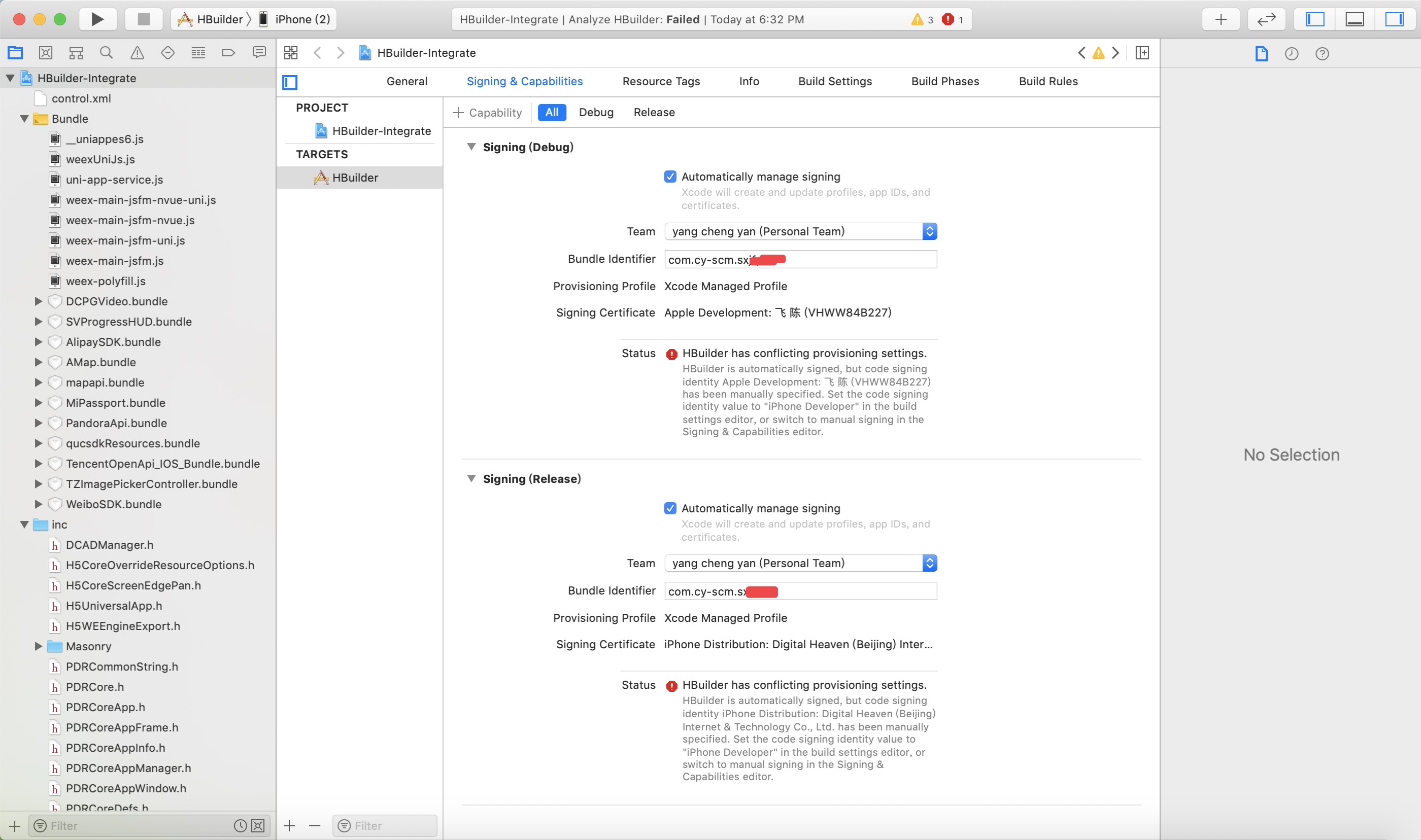Screen dimensions: 1421x840
Task: Open the Breakpoint navigator
Action: (228, 53)
